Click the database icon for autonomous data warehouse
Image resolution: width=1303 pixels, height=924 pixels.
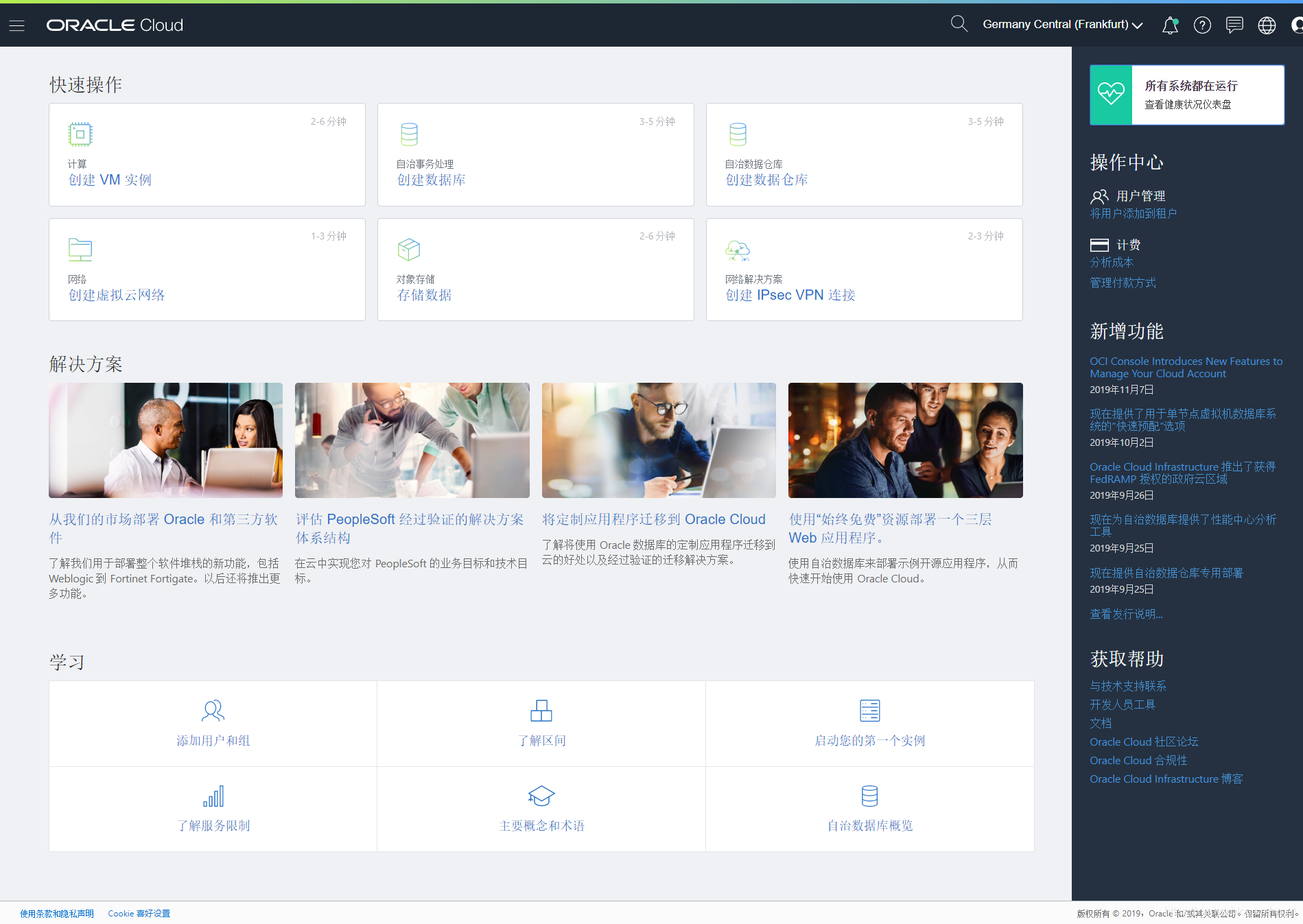(x=738, y=134)
